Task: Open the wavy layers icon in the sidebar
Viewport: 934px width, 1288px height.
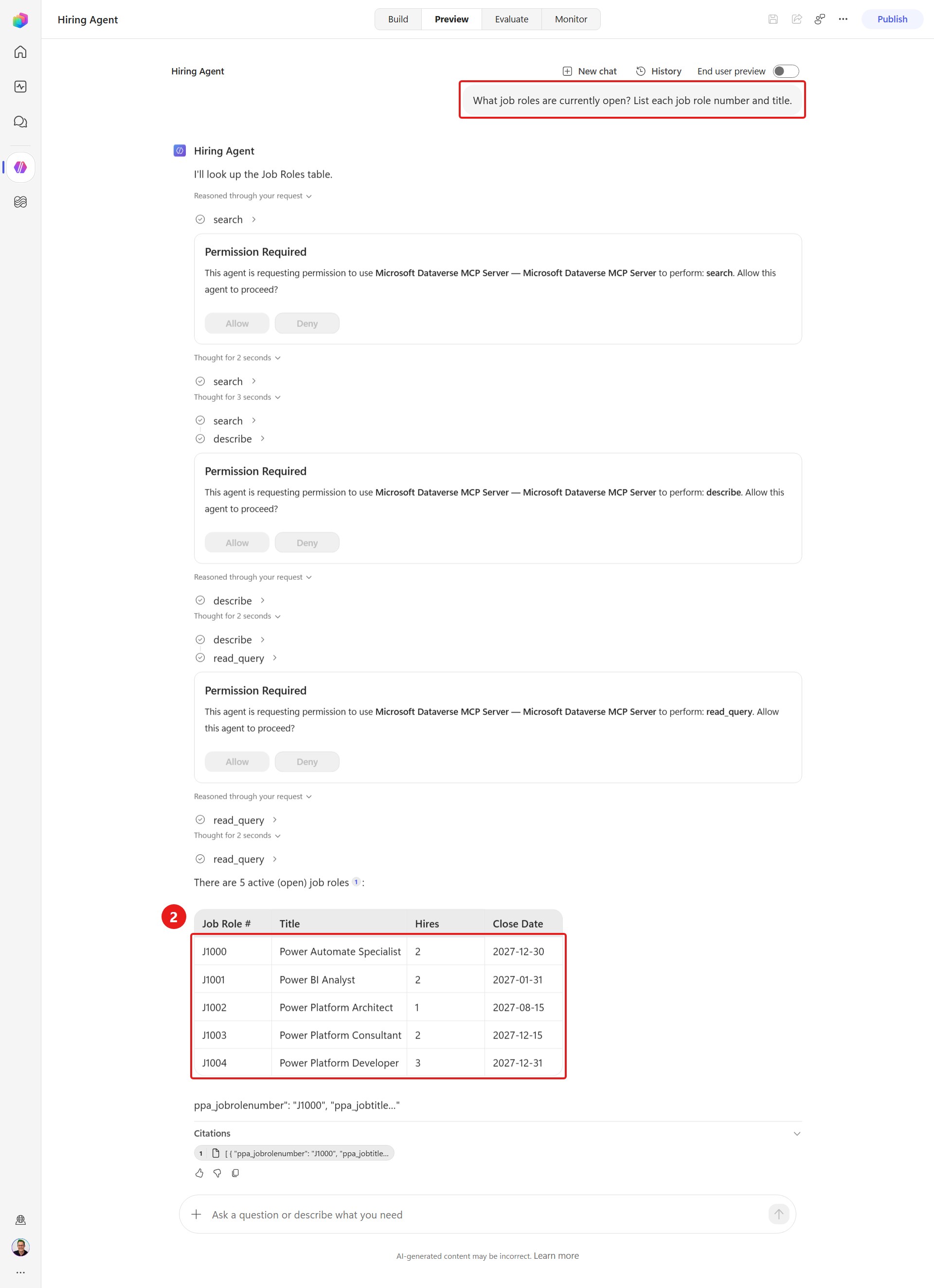Action: (x=20, y=201)
